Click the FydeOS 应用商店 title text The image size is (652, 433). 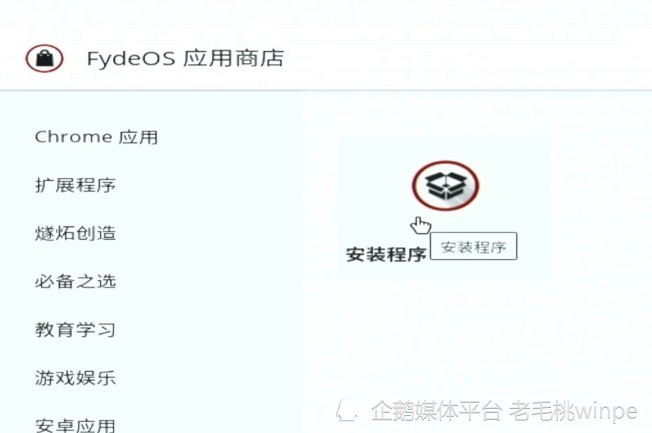point(185,58)
